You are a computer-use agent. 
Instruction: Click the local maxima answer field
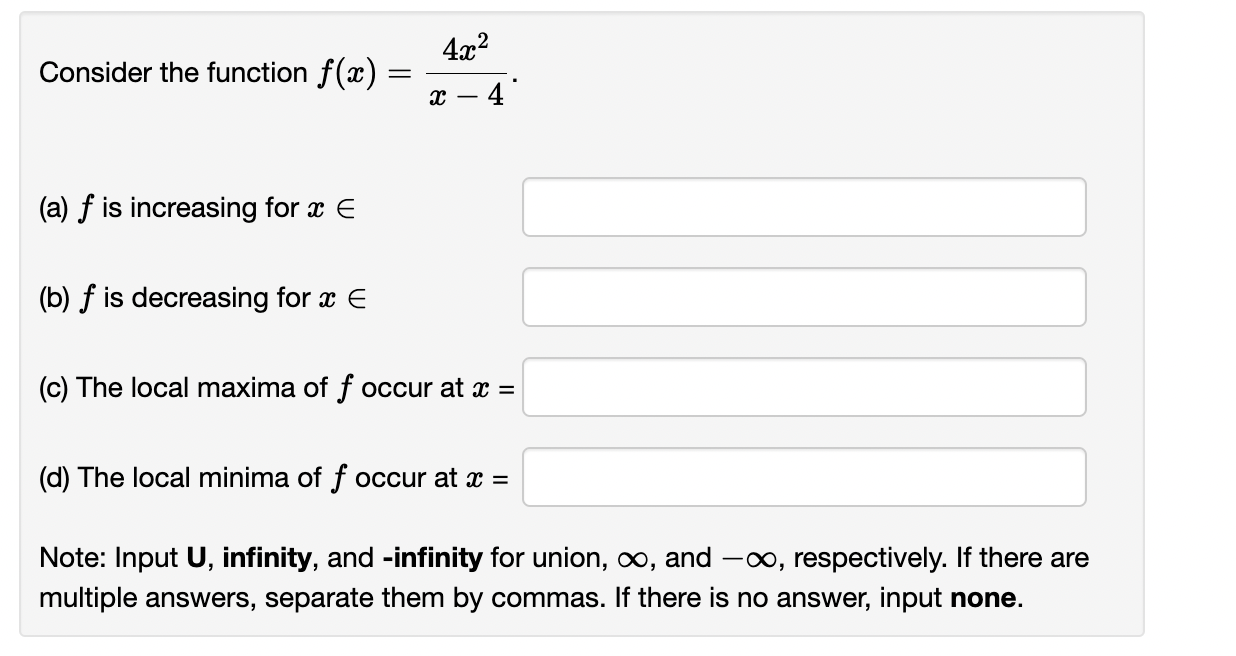tap(803, 387)
